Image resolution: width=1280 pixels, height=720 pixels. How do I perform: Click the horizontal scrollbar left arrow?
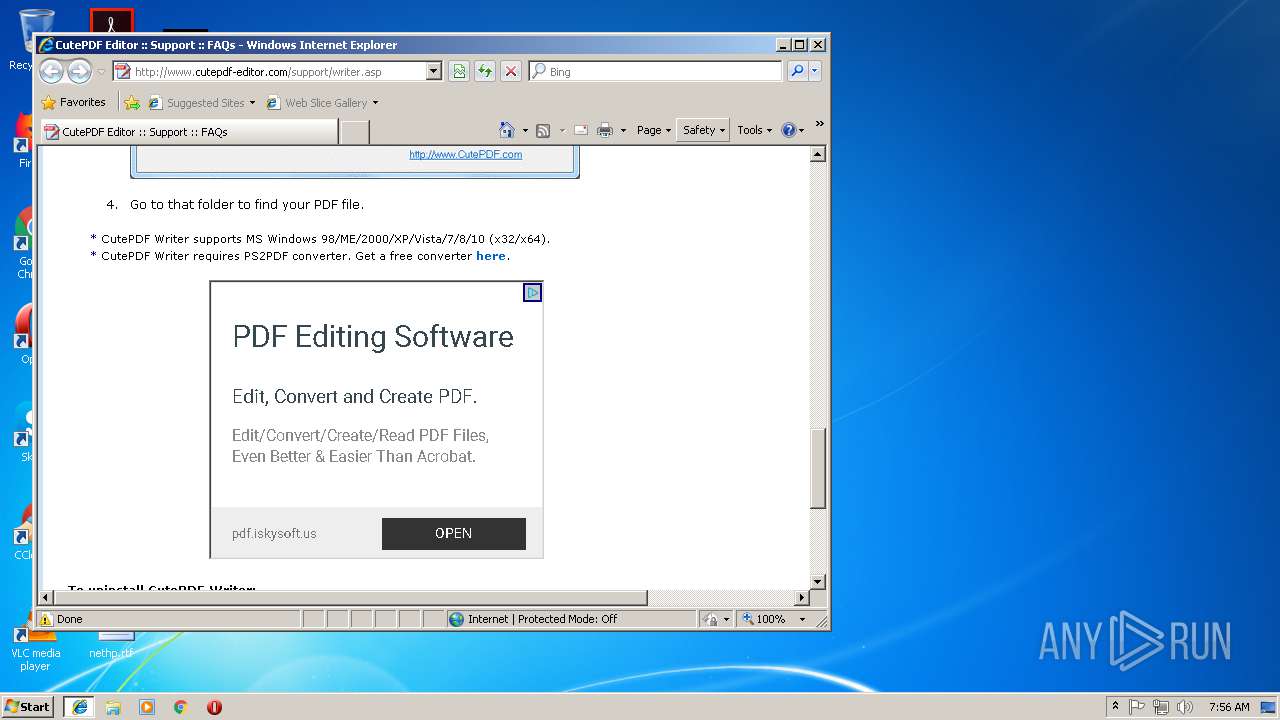(46, 597)
